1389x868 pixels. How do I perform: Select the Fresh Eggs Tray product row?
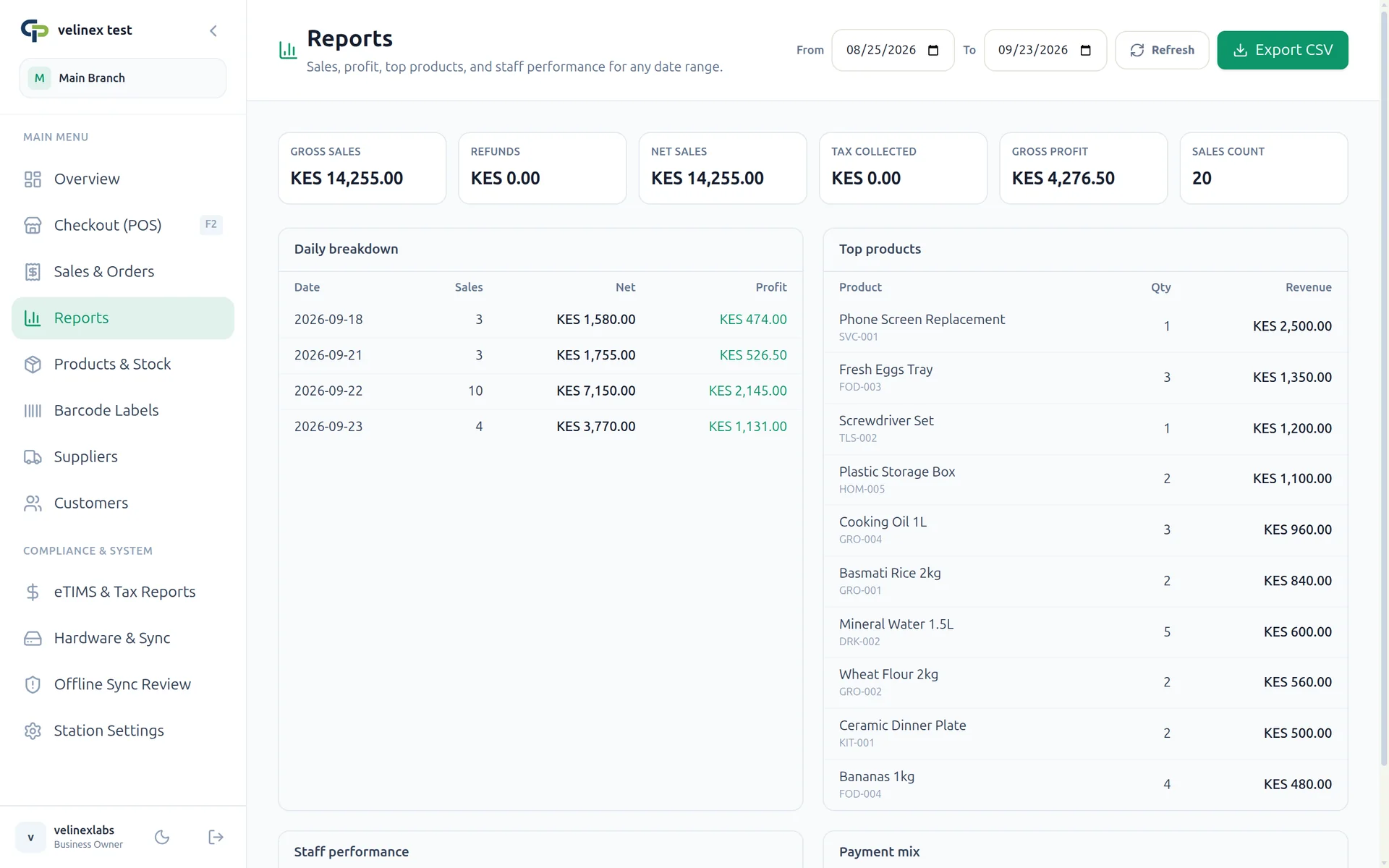click(x=1085, y=378)
